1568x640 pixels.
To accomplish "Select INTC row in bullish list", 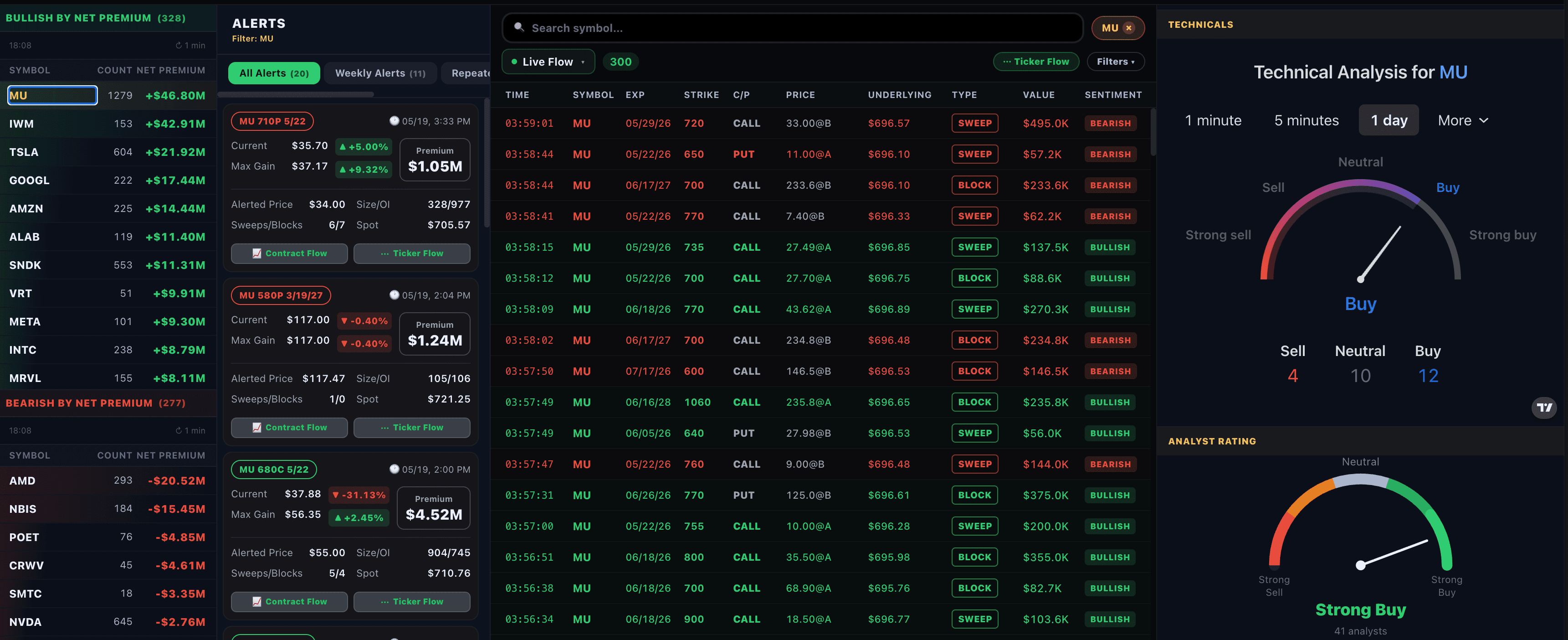I will [x=108, y=350].
